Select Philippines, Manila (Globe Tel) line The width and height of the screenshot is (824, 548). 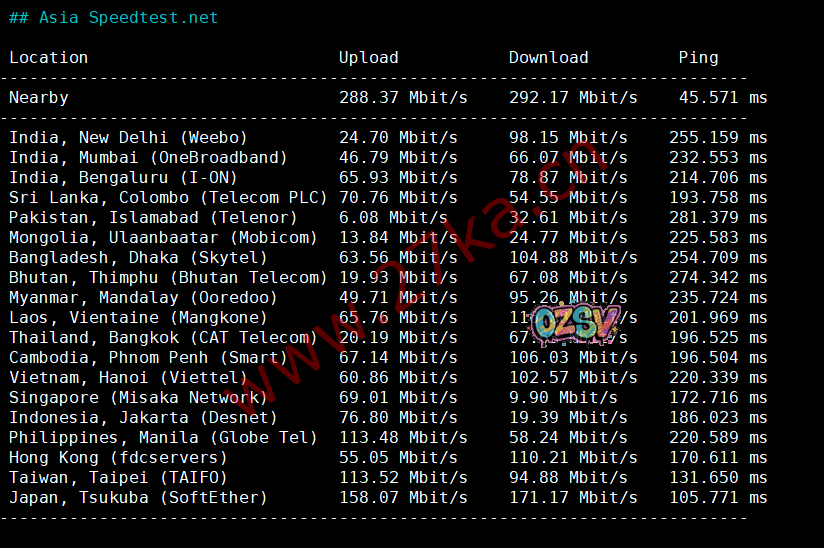point(163,438)
